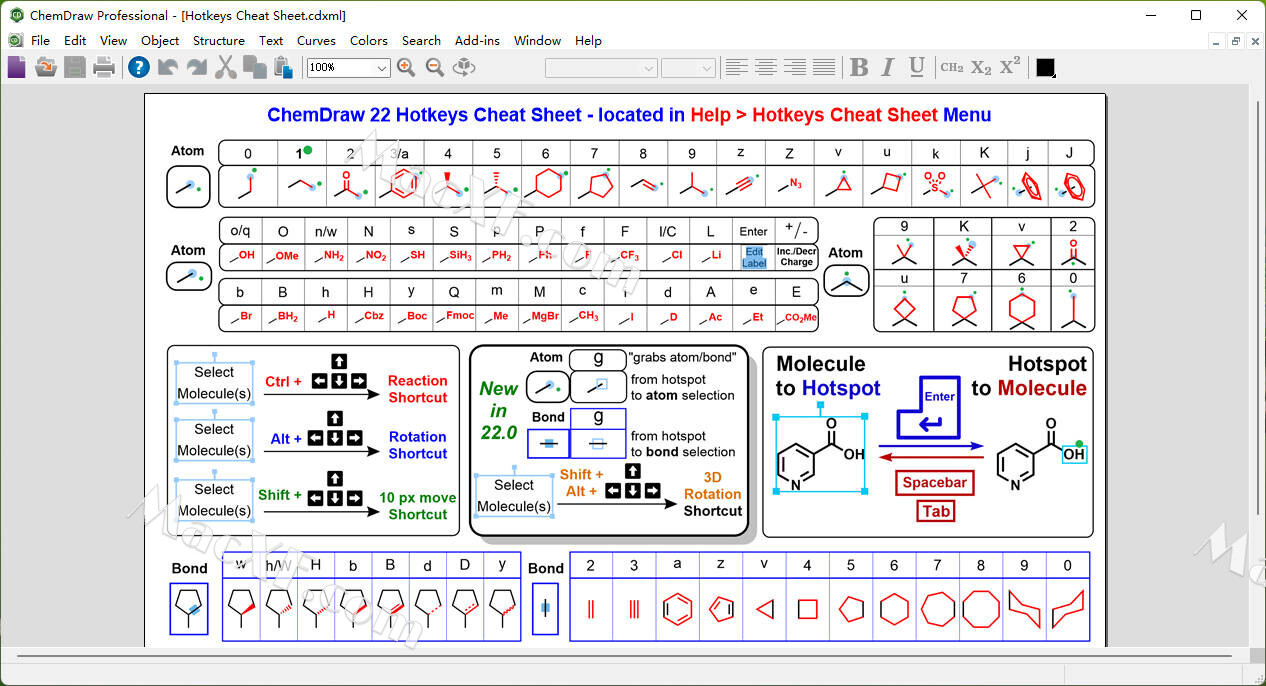Click the Zoom In magnifier icon
This screenshot has height=686, width=1266.
406,67
